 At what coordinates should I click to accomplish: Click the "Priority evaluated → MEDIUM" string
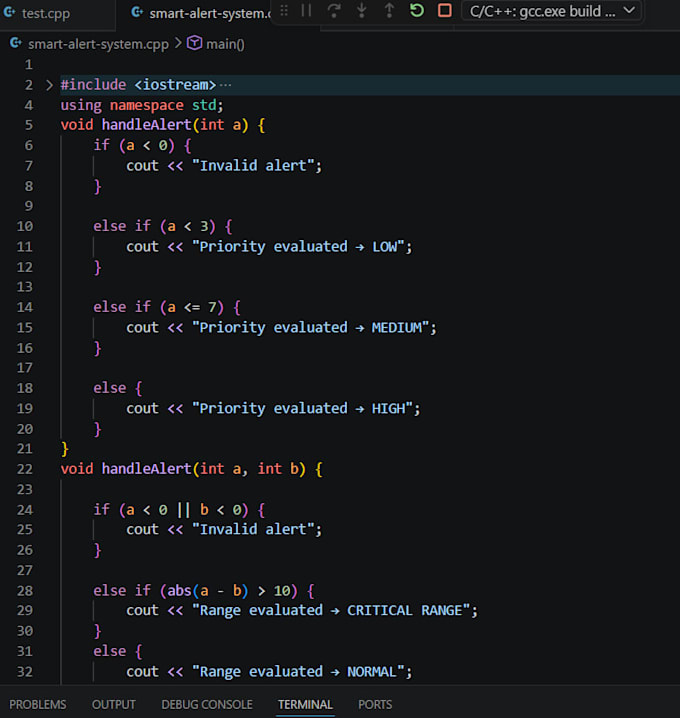click(x=310, y=327)
